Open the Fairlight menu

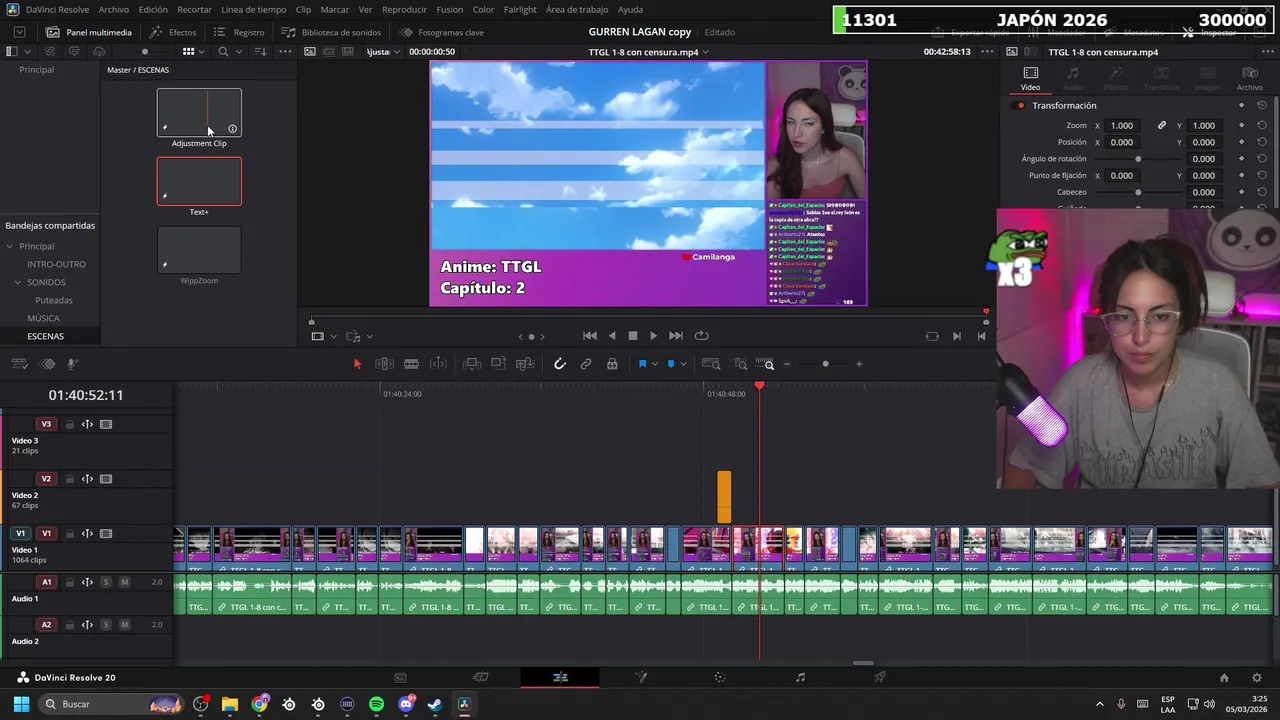tap(520, 9)
